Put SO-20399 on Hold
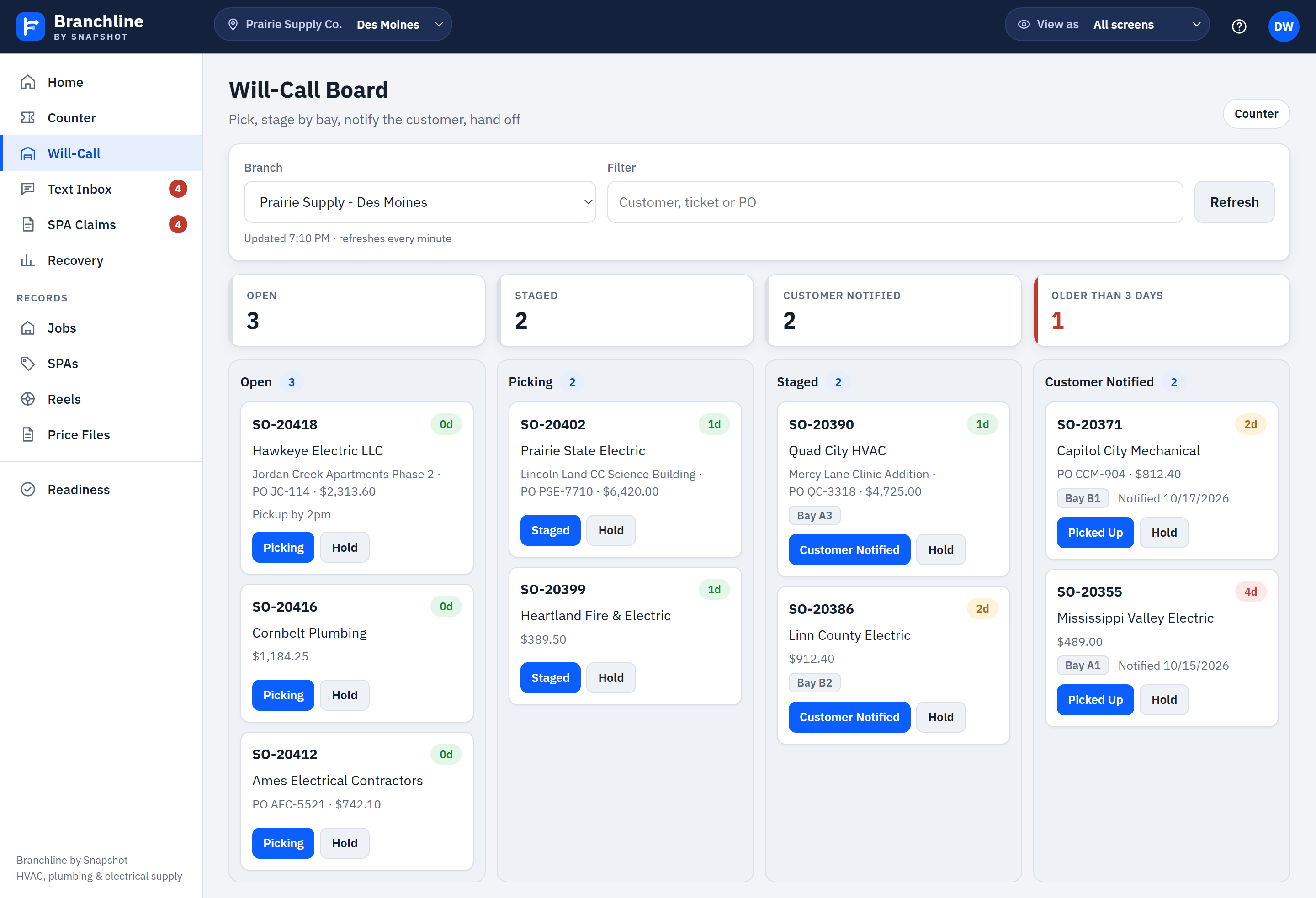The width and height of the screenshot is (1316, 898). click(x=611, y=678)
